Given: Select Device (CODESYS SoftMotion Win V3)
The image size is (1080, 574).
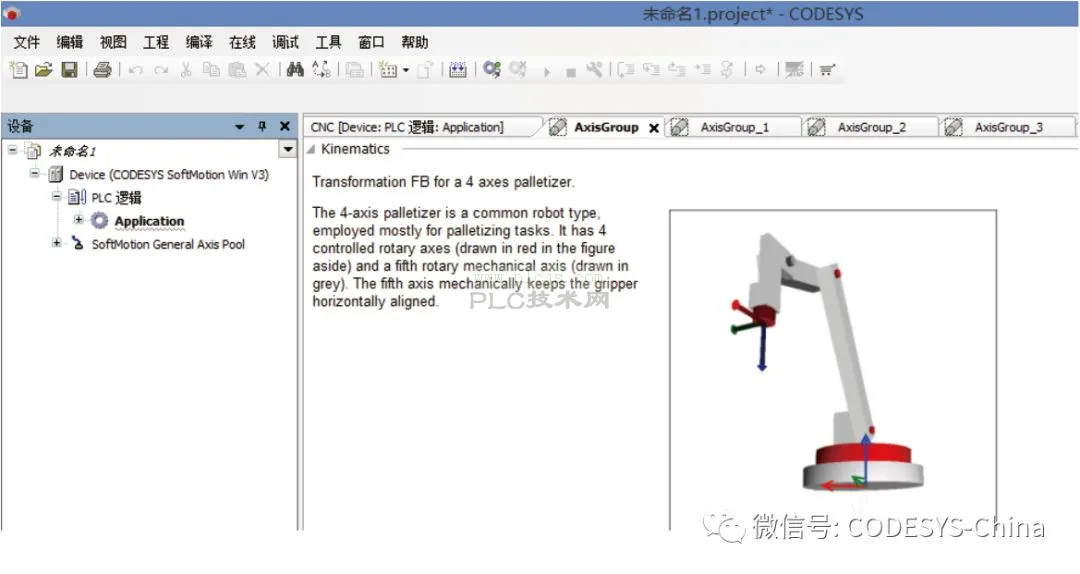Looking at the screenshot, I should pos(169,175).
